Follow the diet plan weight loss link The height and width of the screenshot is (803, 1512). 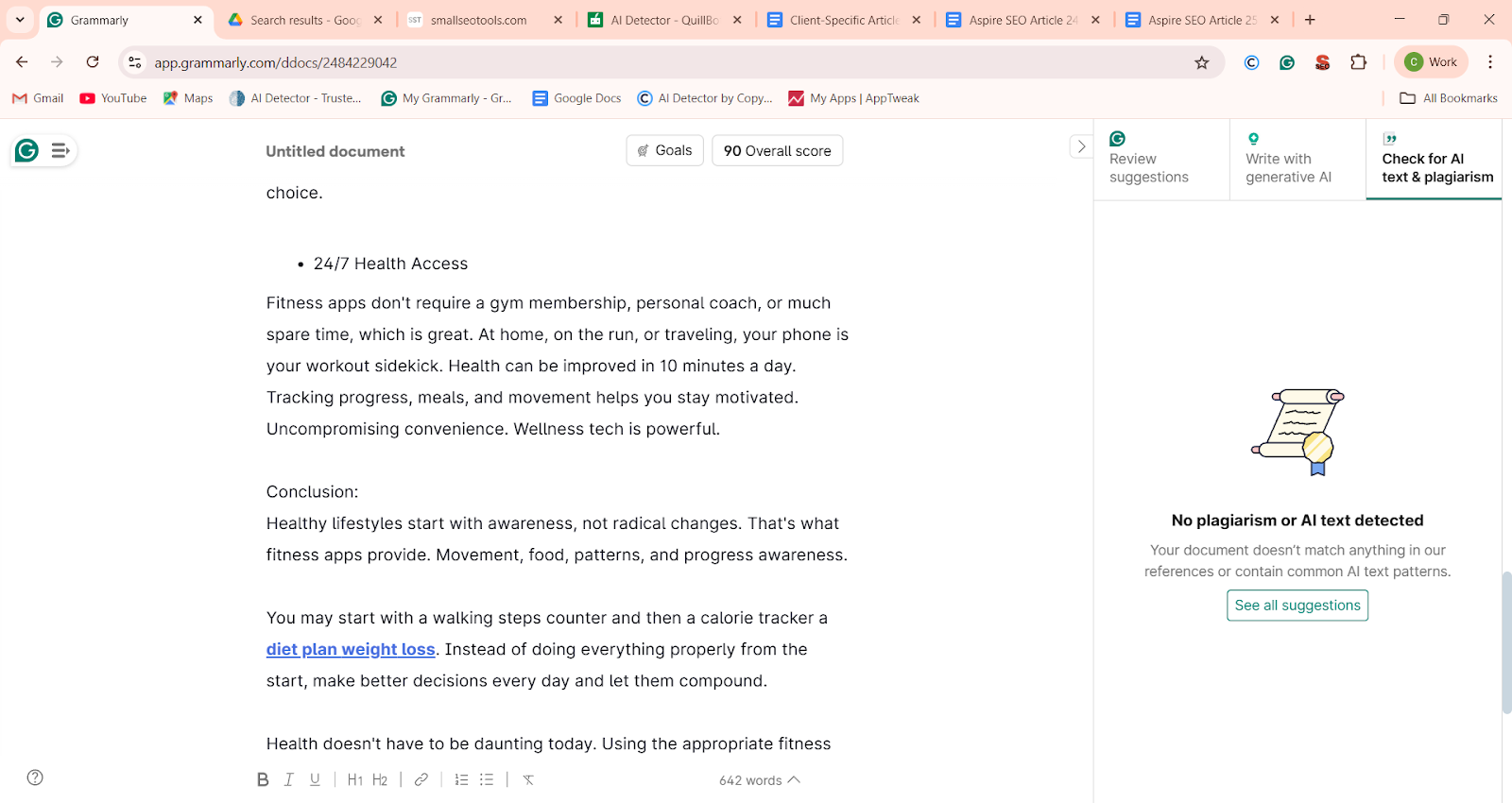click(351, 649)
